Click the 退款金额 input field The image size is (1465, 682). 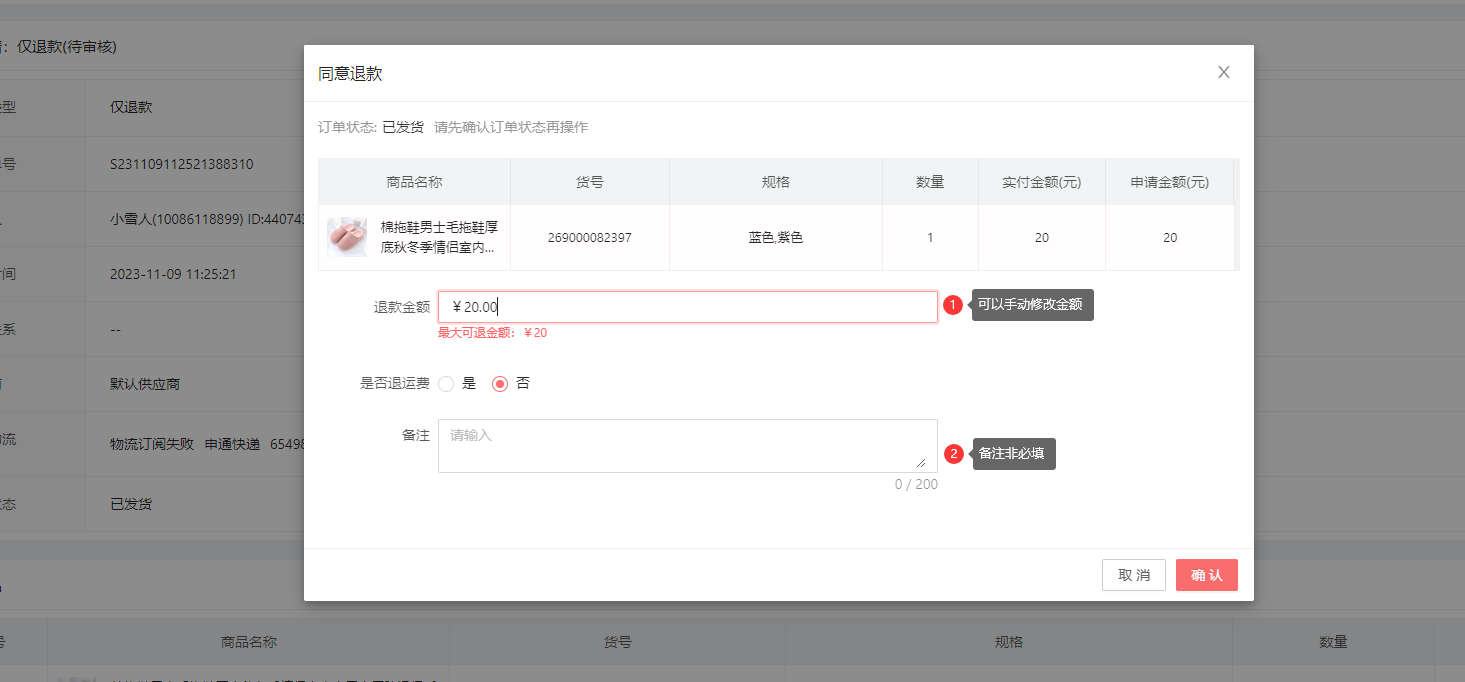coord(687,307)
